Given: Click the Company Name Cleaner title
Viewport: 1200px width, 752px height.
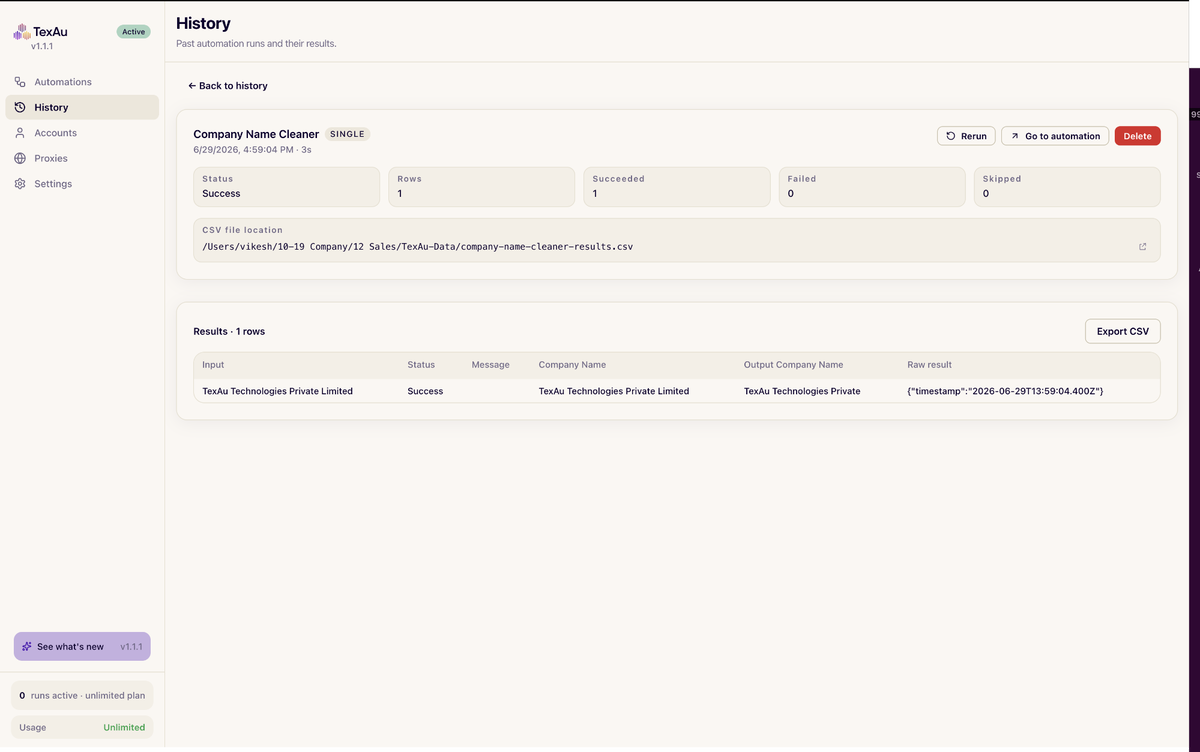Looking at the screenshot, I should [256, 134].
